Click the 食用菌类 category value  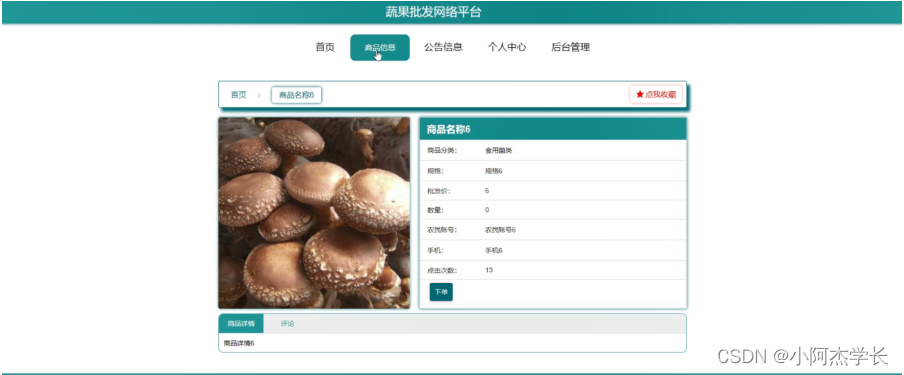click(x=499, y=151)
